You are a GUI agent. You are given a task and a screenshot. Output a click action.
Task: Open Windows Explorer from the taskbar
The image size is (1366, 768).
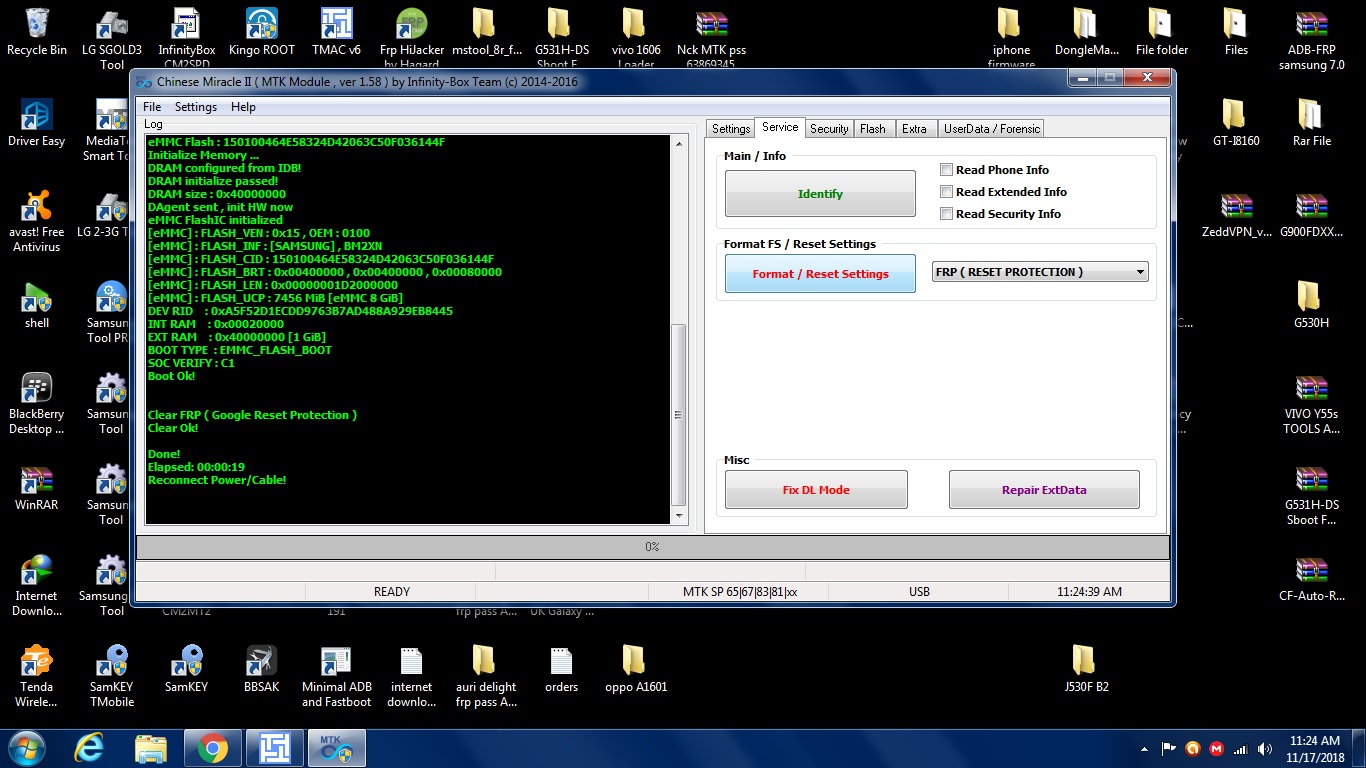pyautogui.click(x=150, y=748)
